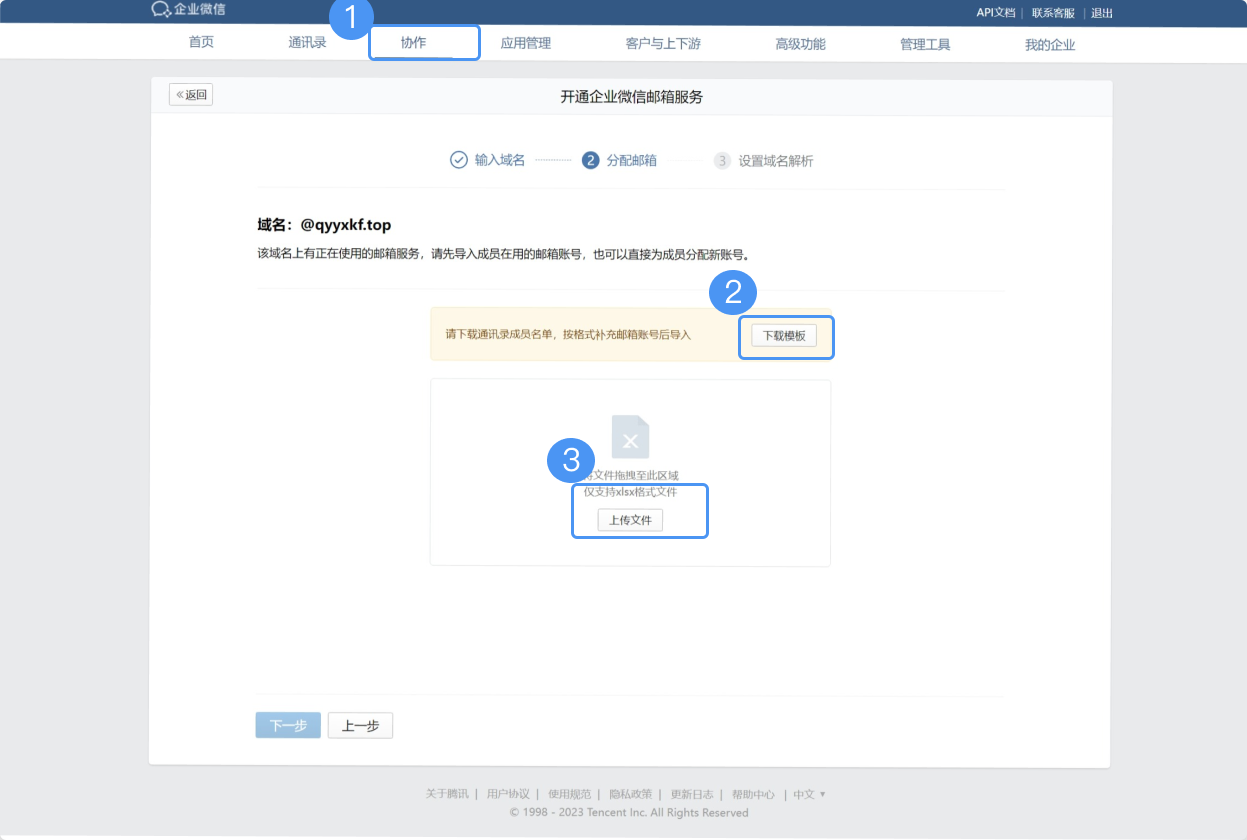Open the 中文 language dropdown

tap(806, 794)
